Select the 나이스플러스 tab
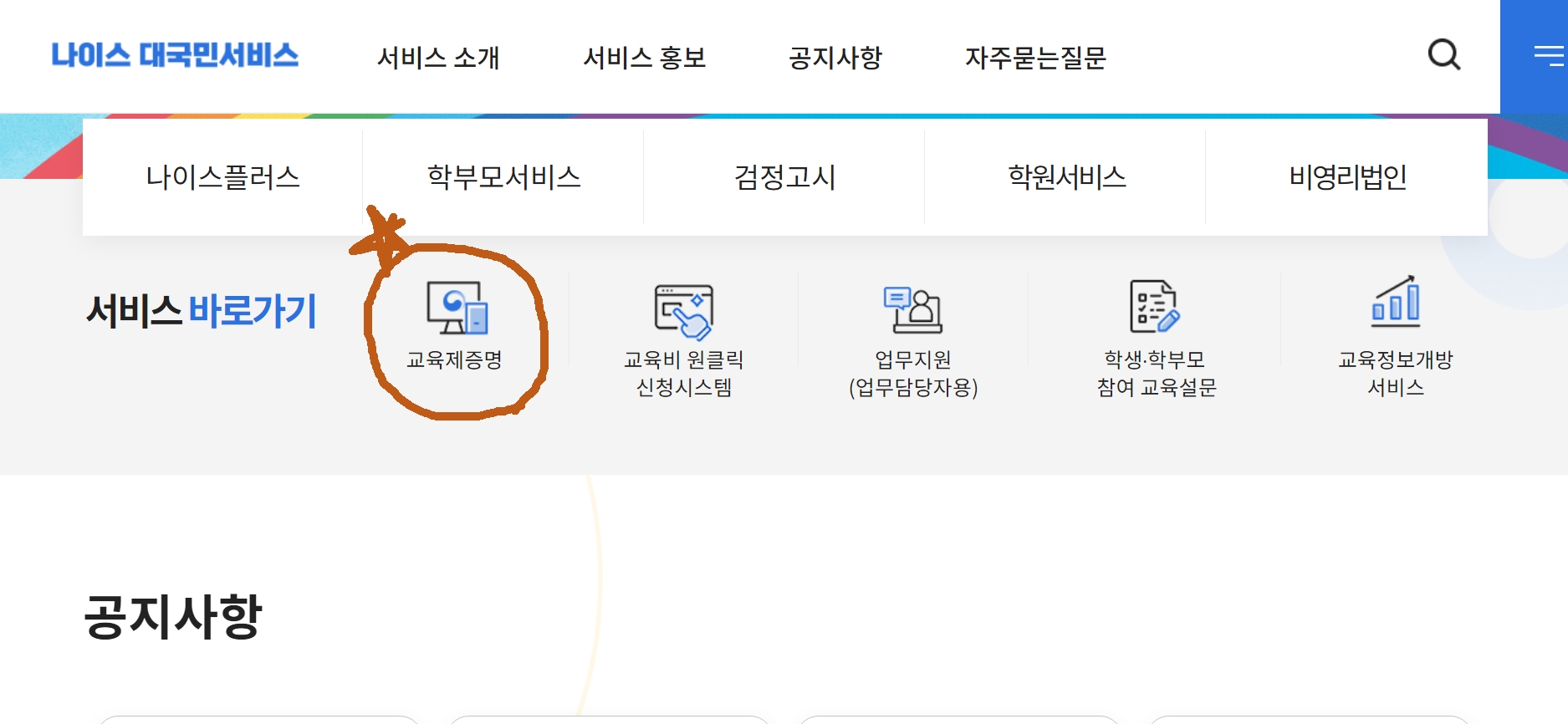 pos(222,177)
